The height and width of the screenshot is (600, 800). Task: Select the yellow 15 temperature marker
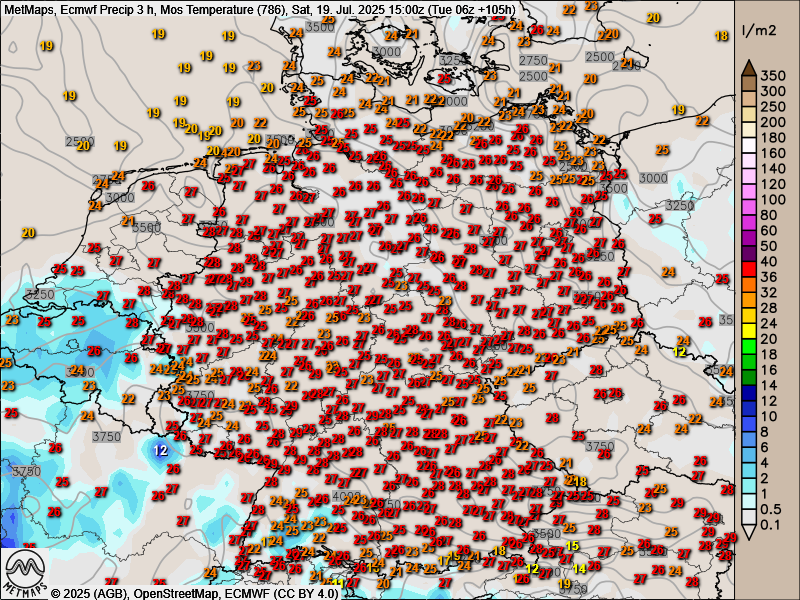[x=573, y=546]
